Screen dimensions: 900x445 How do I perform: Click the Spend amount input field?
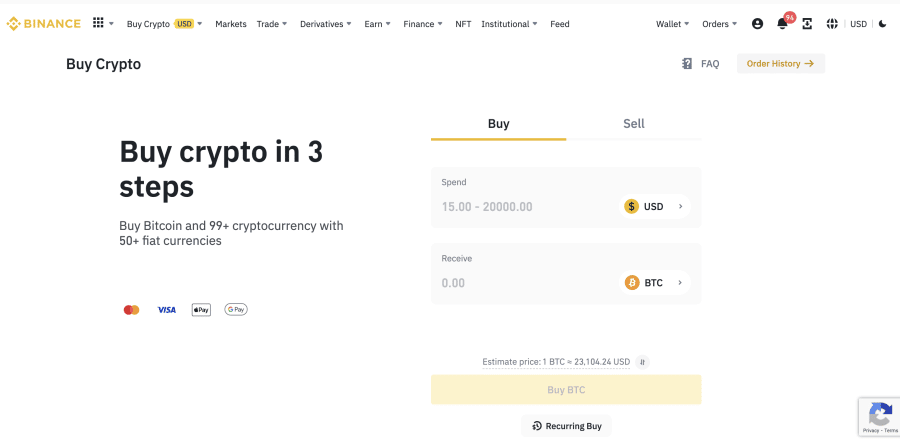525,207
